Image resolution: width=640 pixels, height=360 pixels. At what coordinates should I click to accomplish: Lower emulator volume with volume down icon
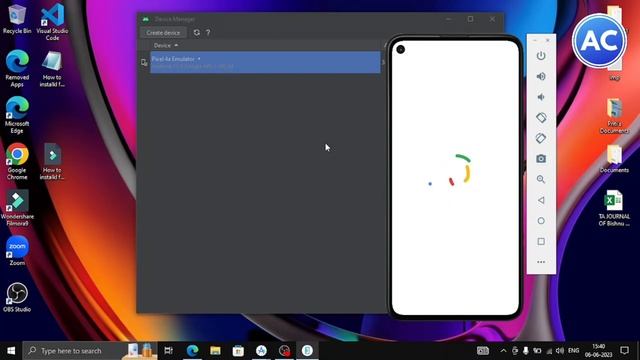click(541, 97)
